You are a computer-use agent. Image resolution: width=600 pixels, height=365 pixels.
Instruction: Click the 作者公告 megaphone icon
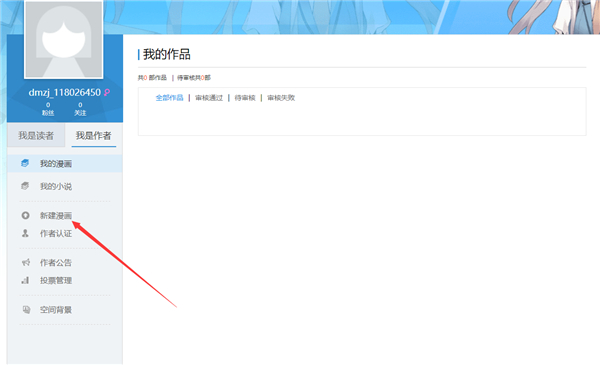(x=26, y=262)
